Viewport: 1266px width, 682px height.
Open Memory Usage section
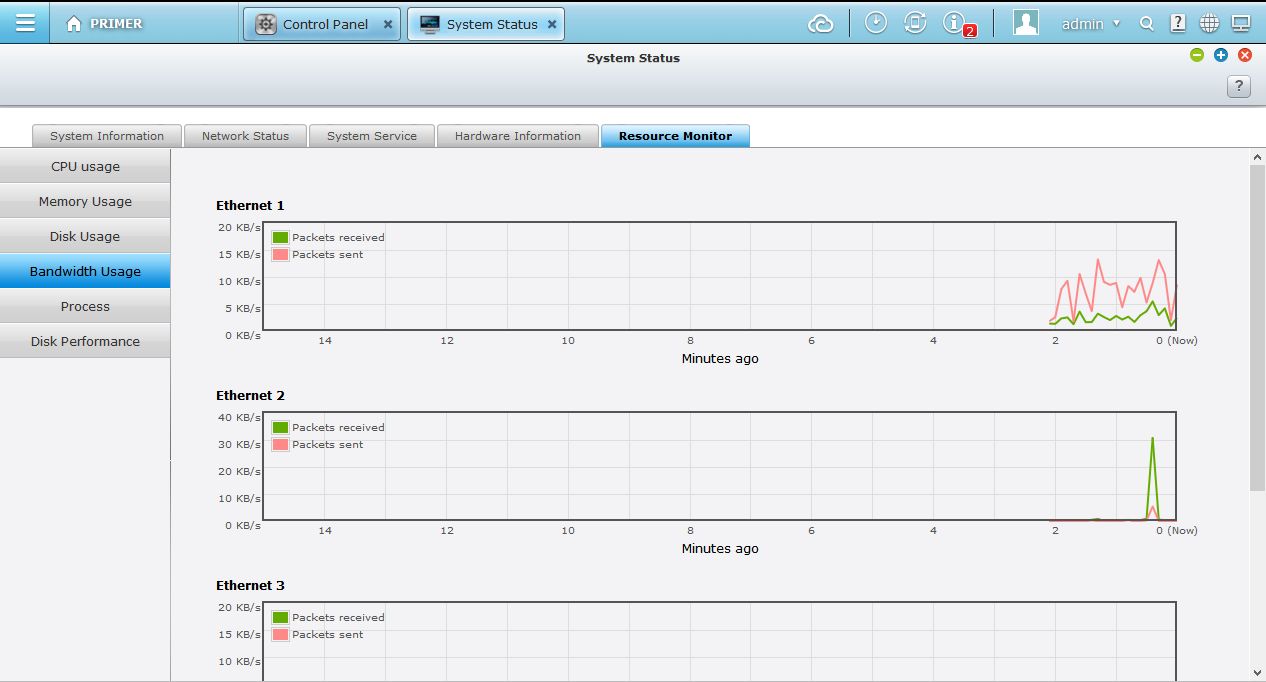tap(85, 202)
